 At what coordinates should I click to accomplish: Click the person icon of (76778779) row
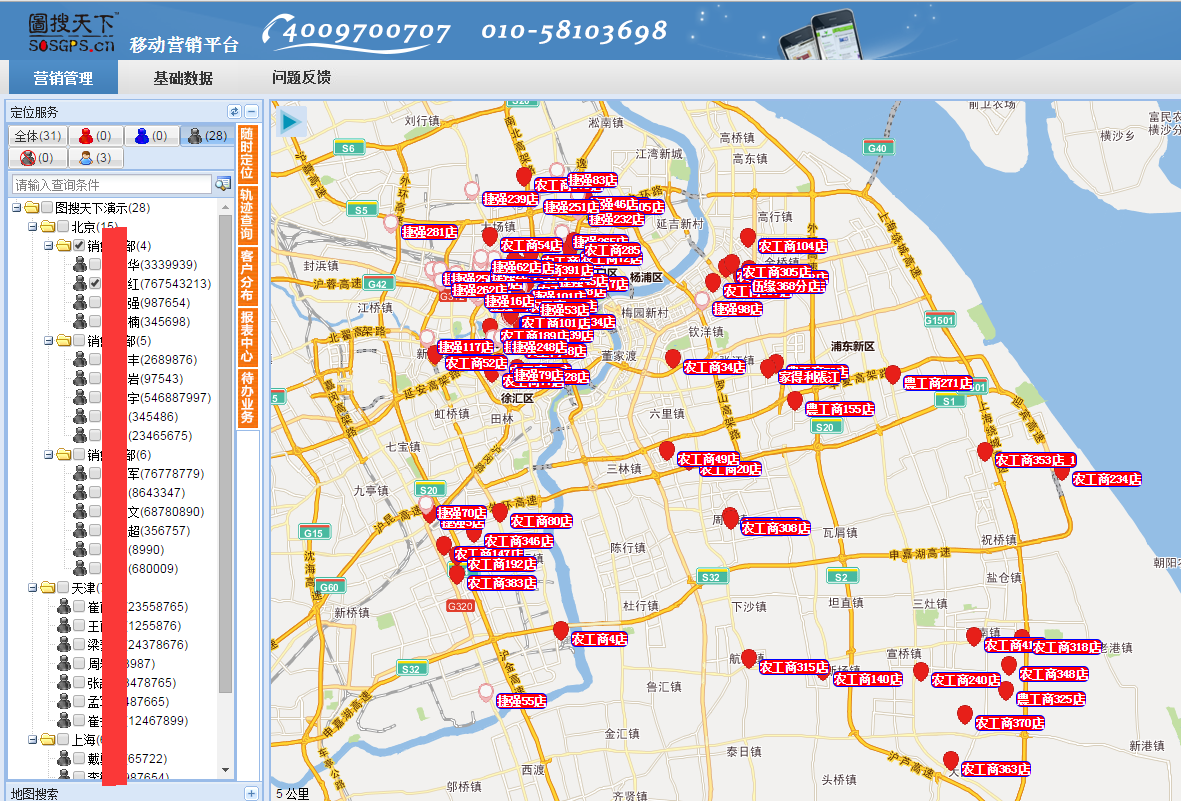tap(79, 473)
